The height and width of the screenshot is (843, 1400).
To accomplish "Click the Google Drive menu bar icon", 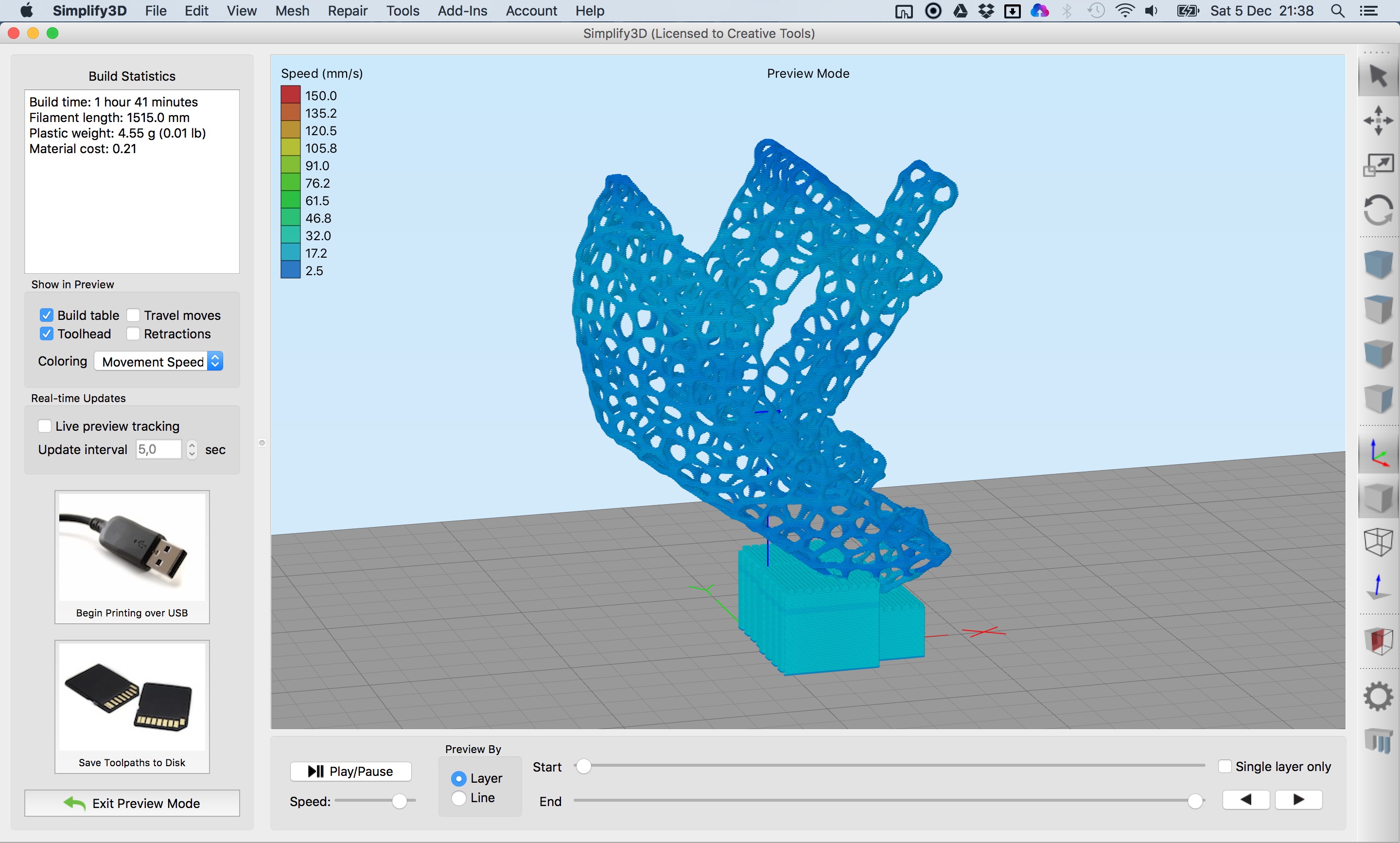I will (961, 11).
